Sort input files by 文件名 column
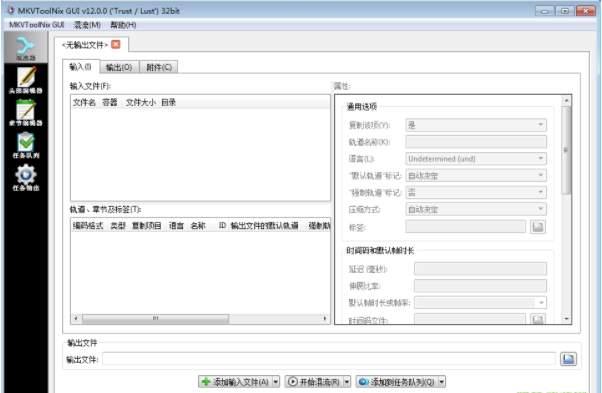This screenshot has height=393, width=602. [85, 102]
